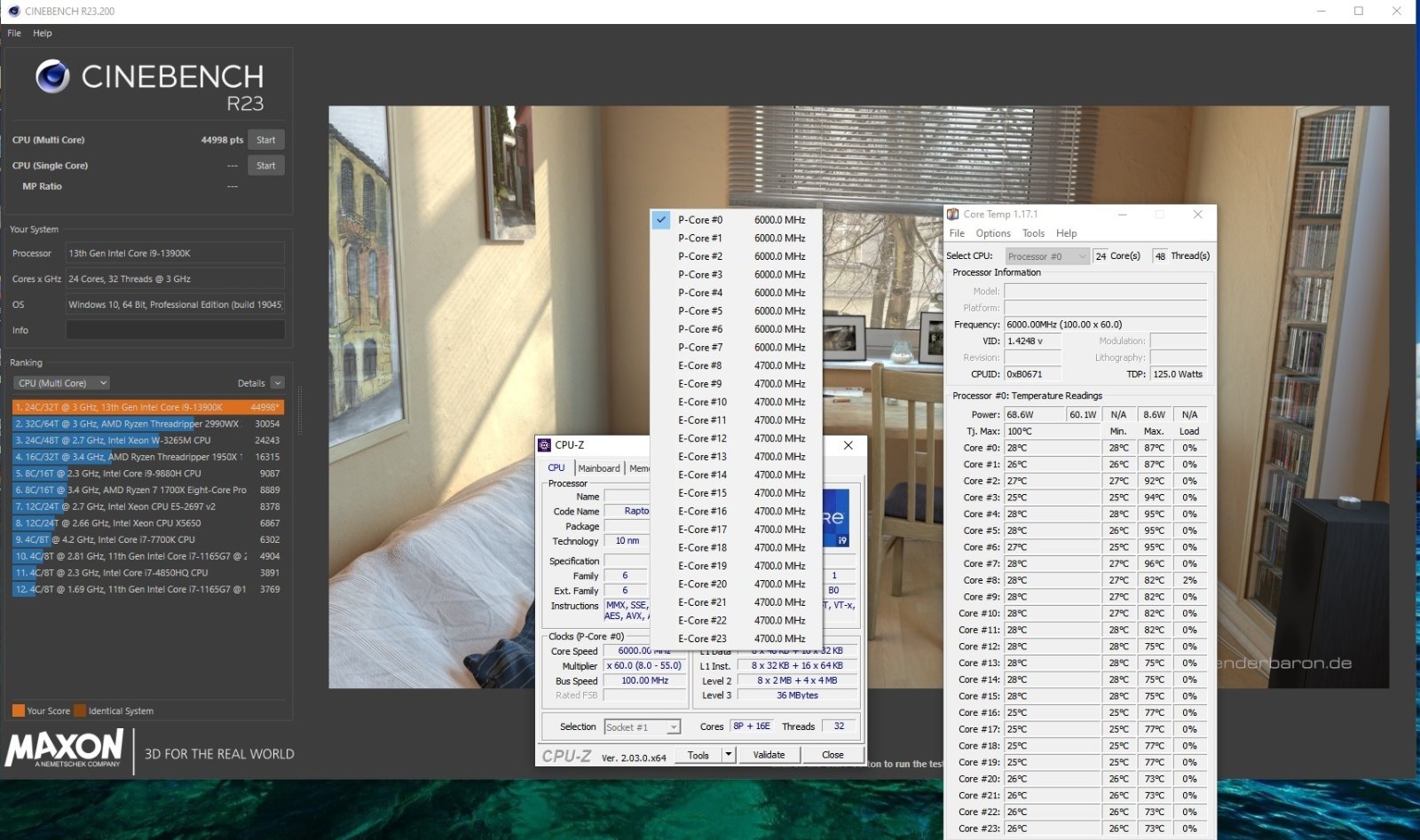The width and height of the screenshot is (1420, 840).
Task: Click the Power value 68.6W
Action: tap(1034, 414)
